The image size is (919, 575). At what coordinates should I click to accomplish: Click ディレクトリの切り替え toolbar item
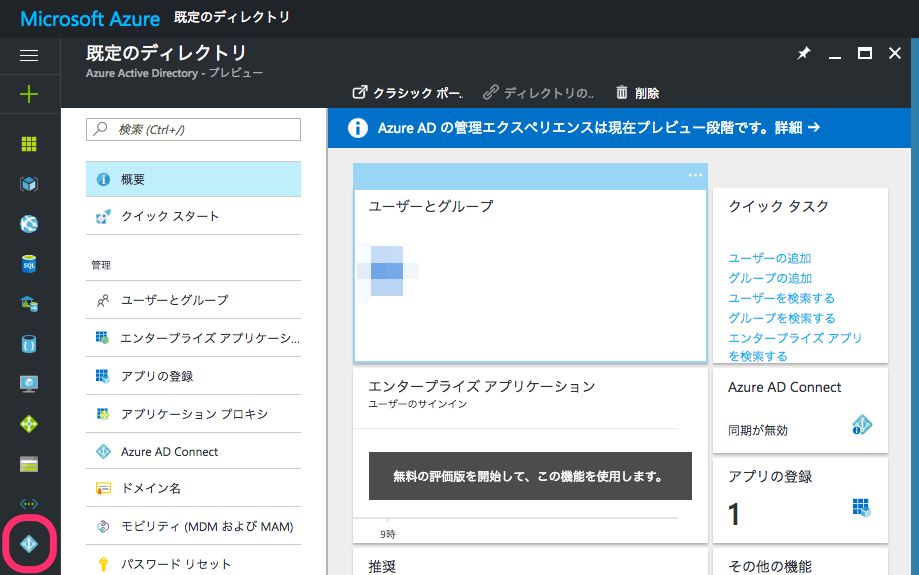tap(538, 93)
